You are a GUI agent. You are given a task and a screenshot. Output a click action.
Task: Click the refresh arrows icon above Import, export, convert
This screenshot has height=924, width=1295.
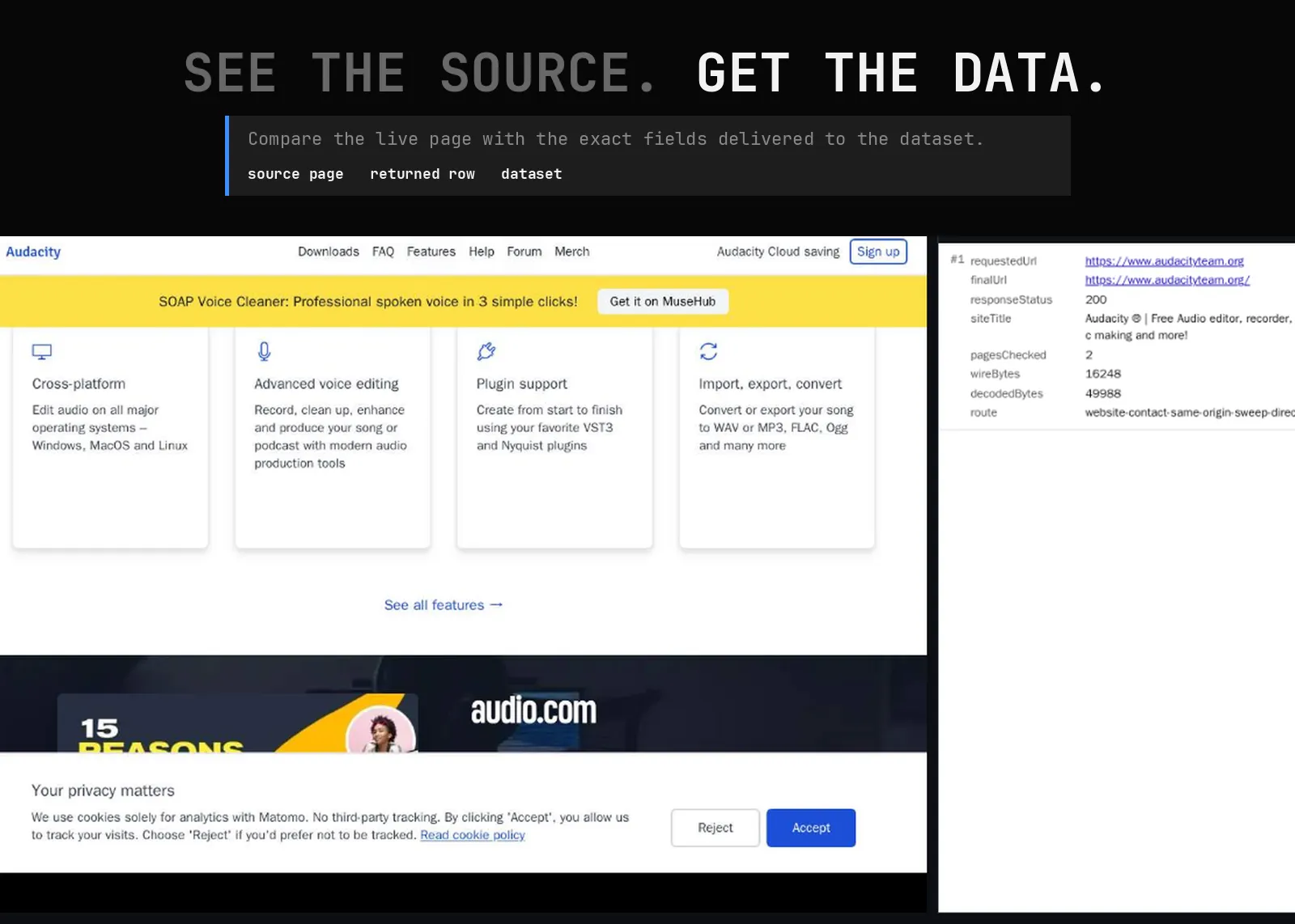(x=708, y=351)
